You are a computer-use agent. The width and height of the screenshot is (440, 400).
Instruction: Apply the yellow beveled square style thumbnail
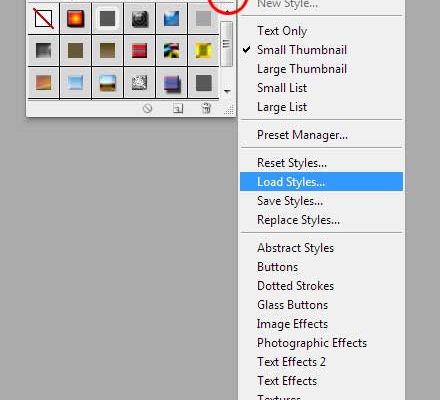click(203, 51)
